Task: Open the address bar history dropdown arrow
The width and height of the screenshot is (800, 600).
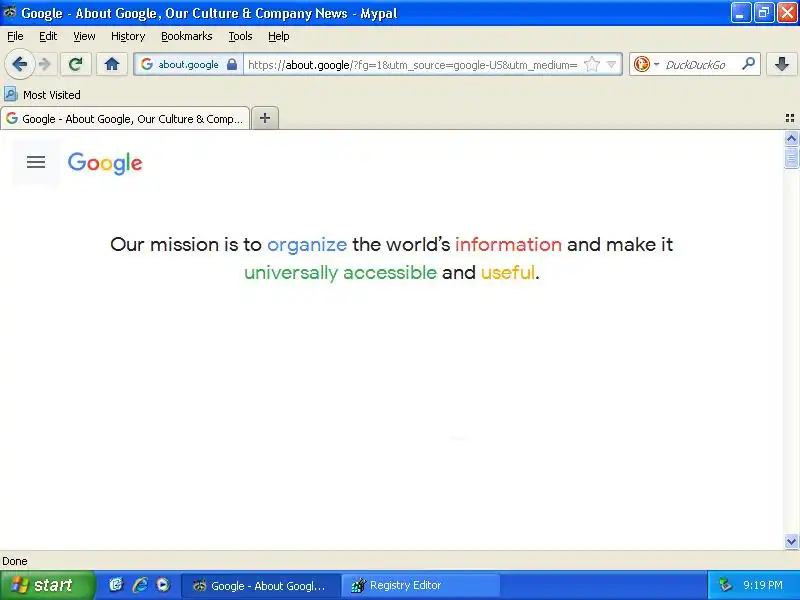Action: 611,65
